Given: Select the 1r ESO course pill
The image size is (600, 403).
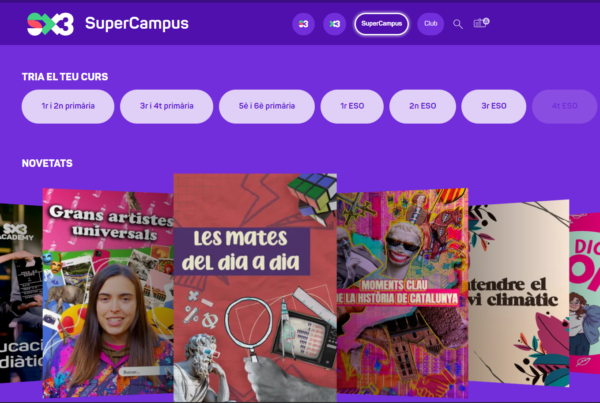Looking at the screenshot, I should coord(352,106).
